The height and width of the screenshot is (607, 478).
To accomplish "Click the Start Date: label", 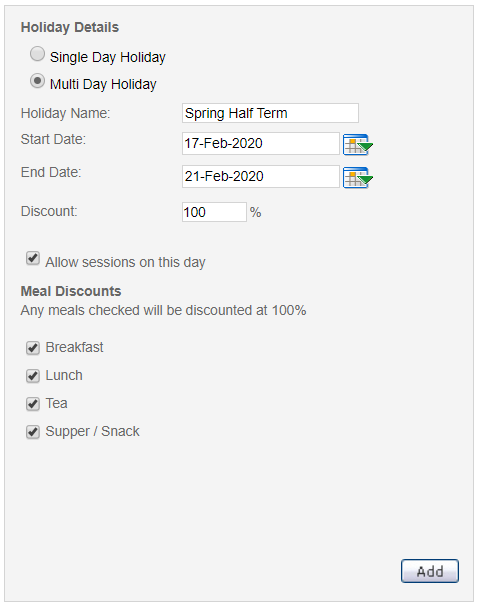I will [x=53, y=139].
